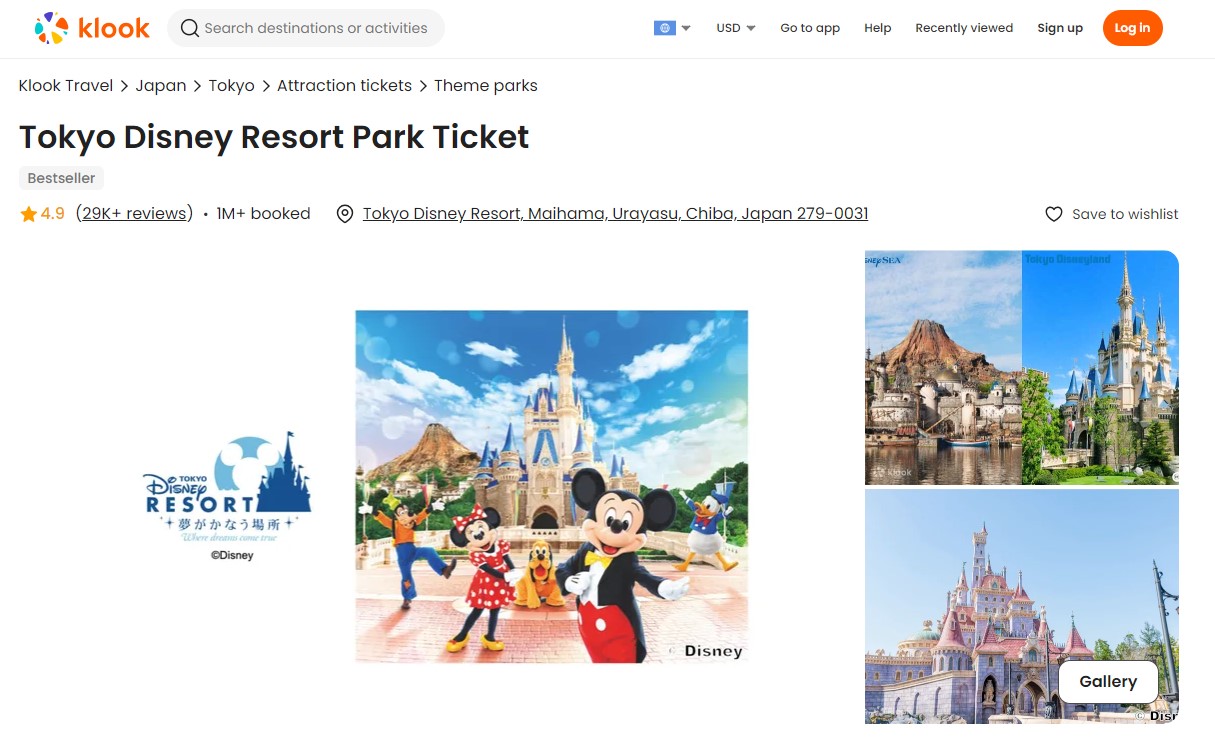Open the Go to app link
The image size is (1215, 743).
tap(810, 28)
